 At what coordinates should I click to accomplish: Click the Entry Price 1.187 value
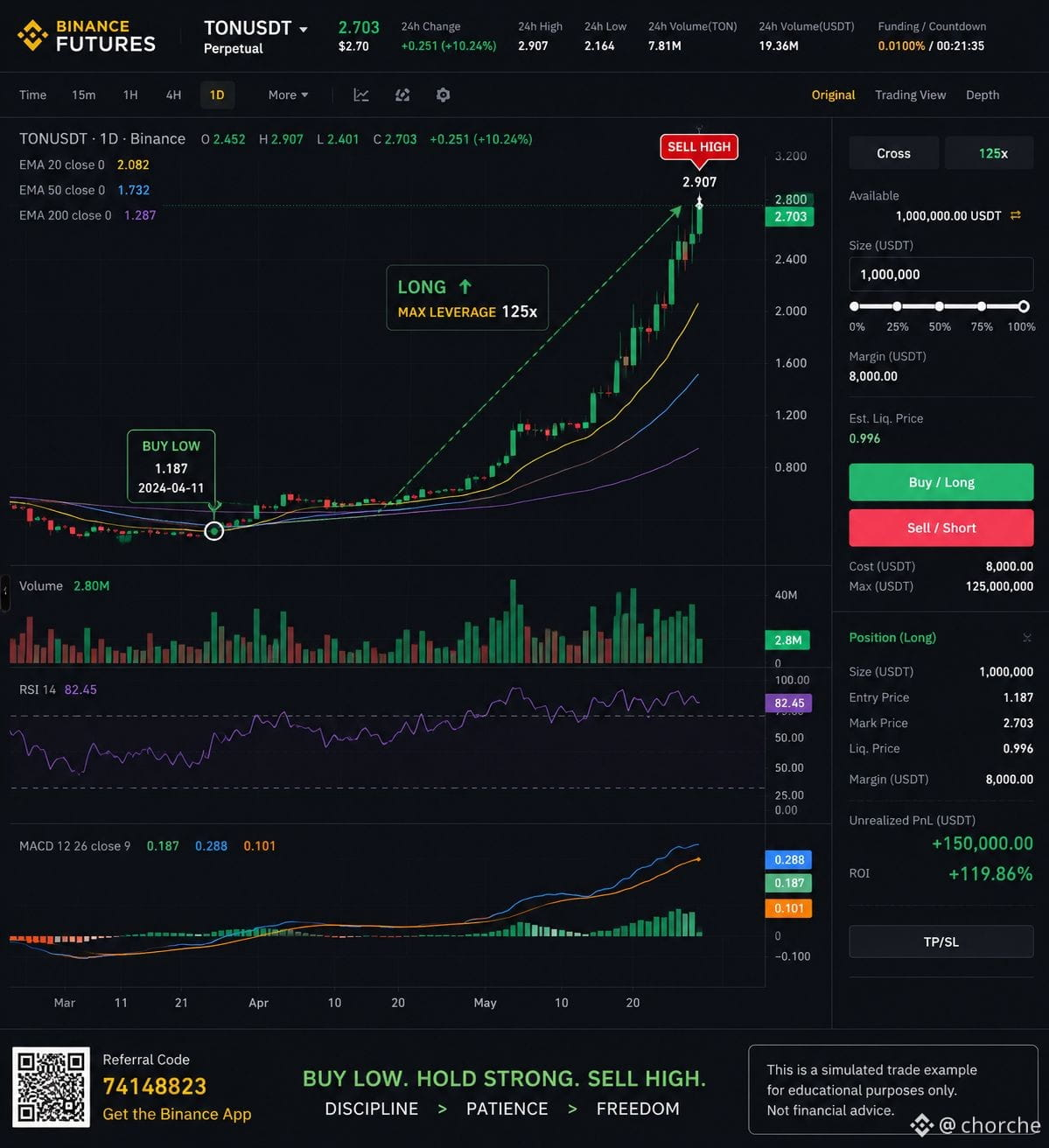pos(1018,697)
